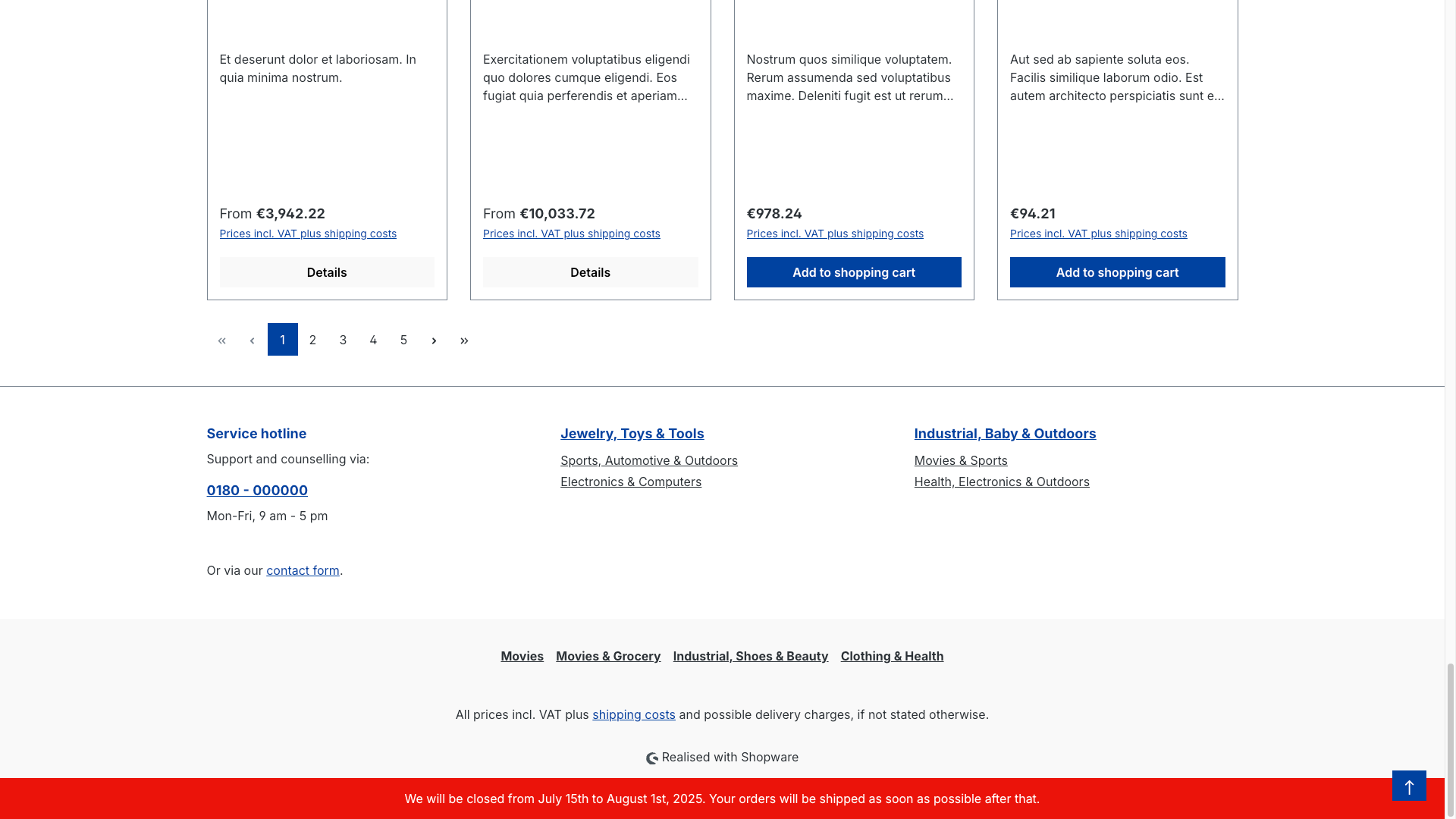The height and width of the screenshot is (819, 1456).
Task: Add €978.24 product to shopping cart
Action: click(854, 272)
